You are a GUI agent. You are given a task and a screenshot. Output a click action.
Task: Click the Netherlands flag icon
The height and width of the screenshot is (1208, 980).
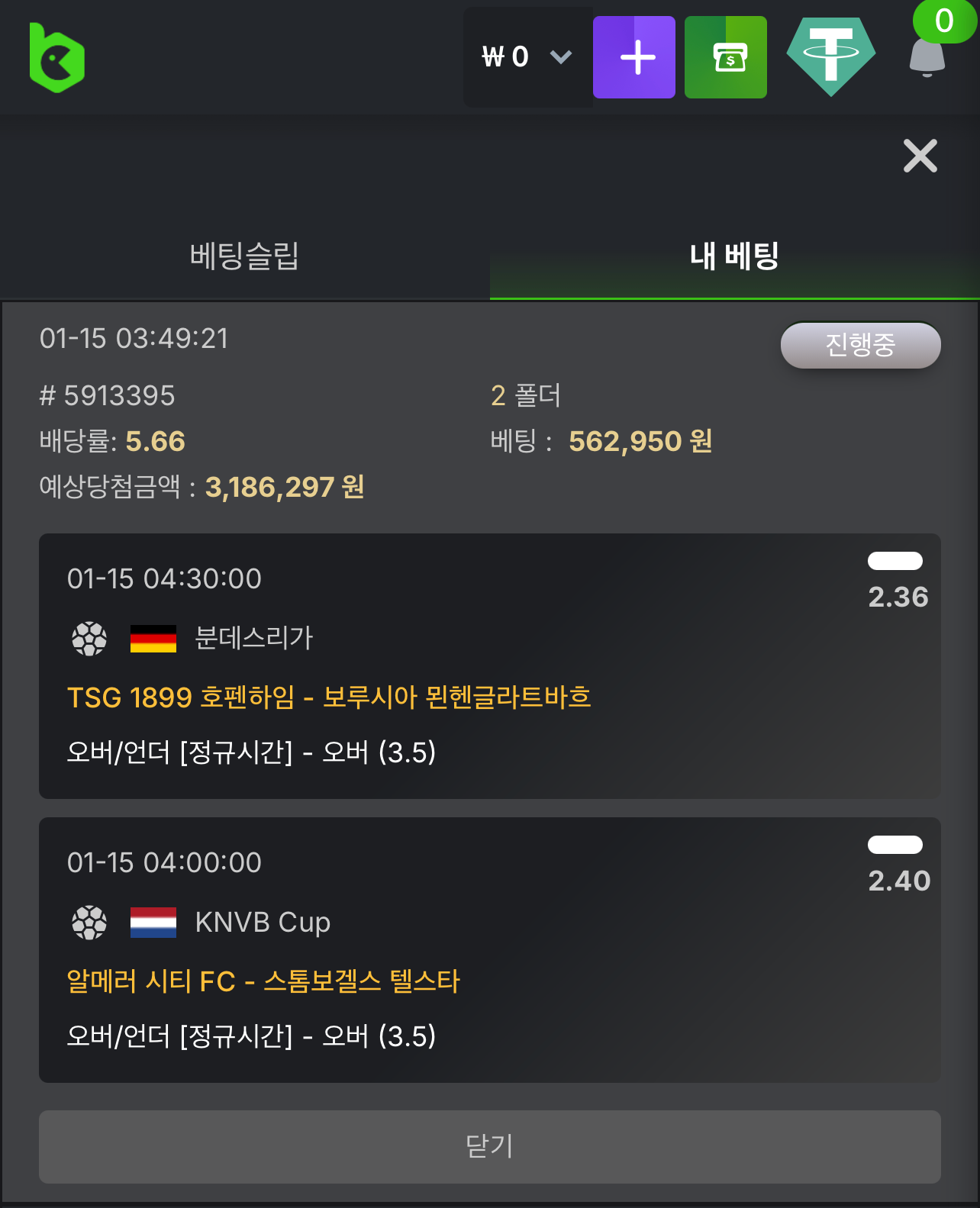(x=153, y=923)
